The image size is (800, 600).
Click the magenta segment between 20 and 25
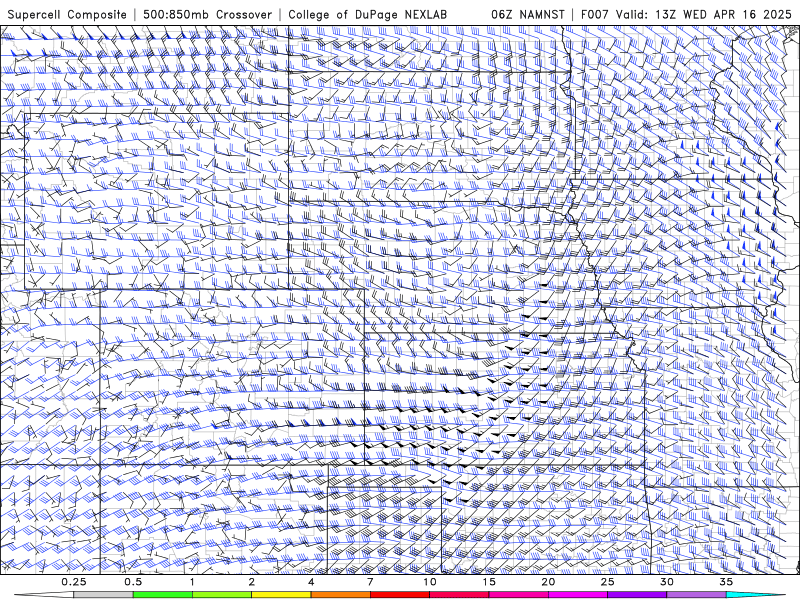(x=578, y=595)
